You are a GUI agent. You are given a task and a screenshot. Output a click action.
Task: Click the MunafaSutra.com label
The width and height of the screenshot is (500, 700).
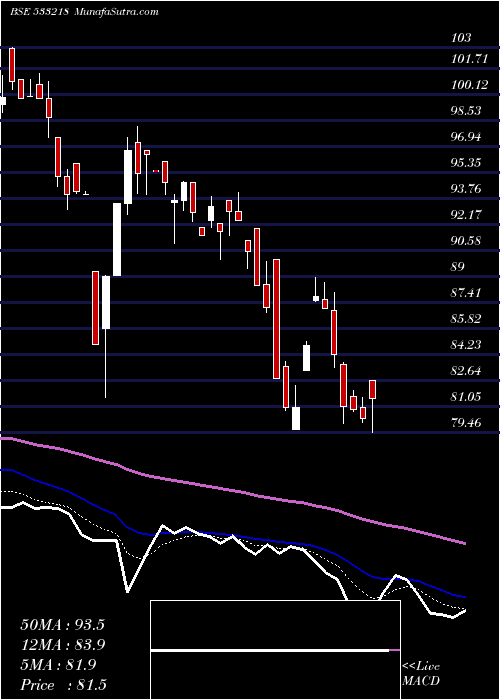(117, 12)
